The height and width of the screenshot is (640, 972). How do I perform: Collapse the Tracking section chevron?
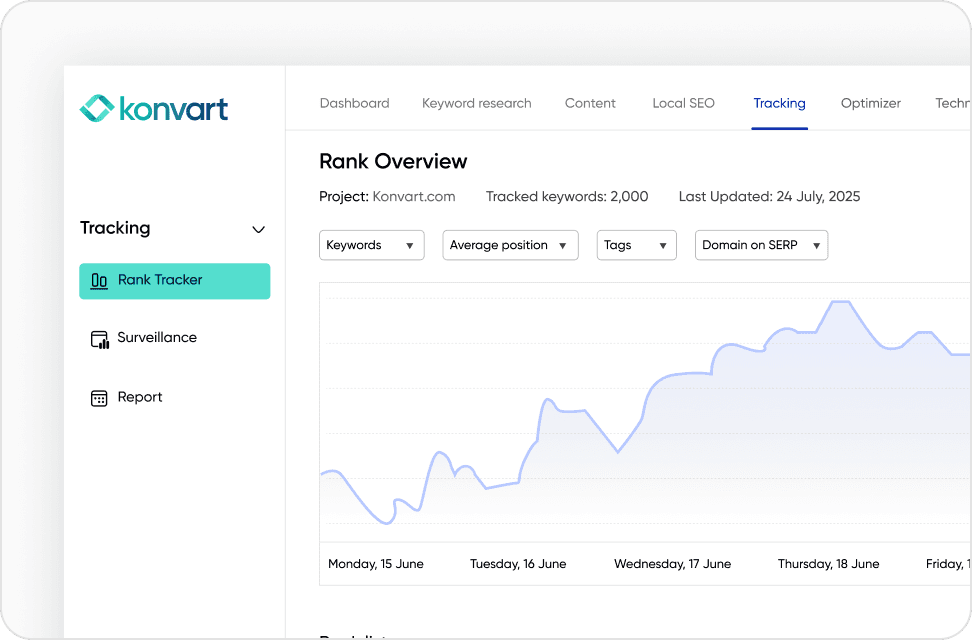[x=258, y=229]
